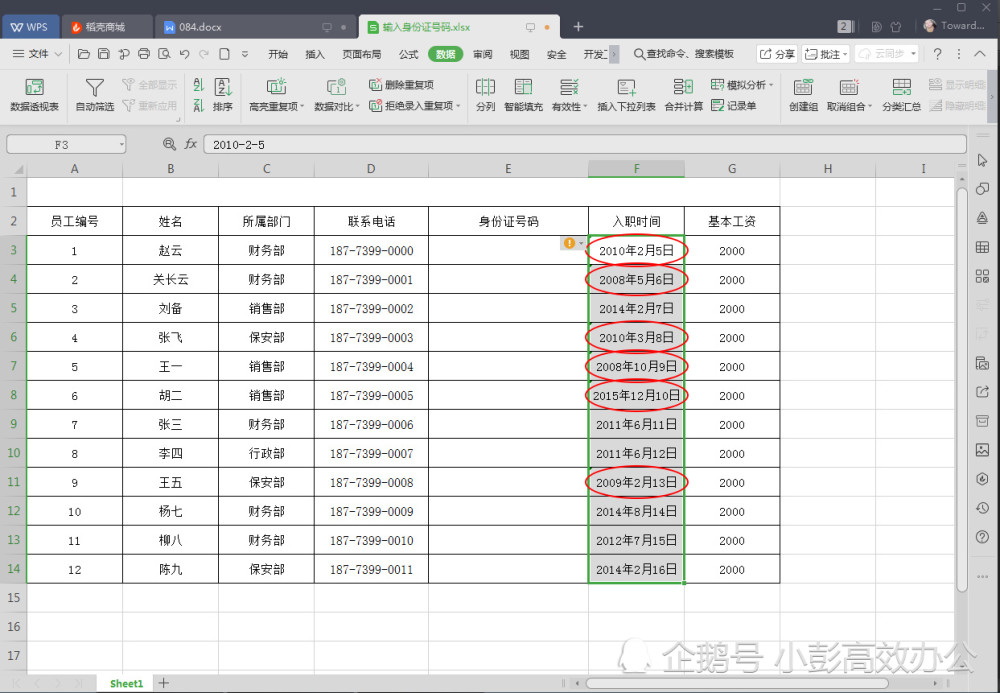Collapse the ribbon with the up chevron
The image size is (1000, 693).
980,54
